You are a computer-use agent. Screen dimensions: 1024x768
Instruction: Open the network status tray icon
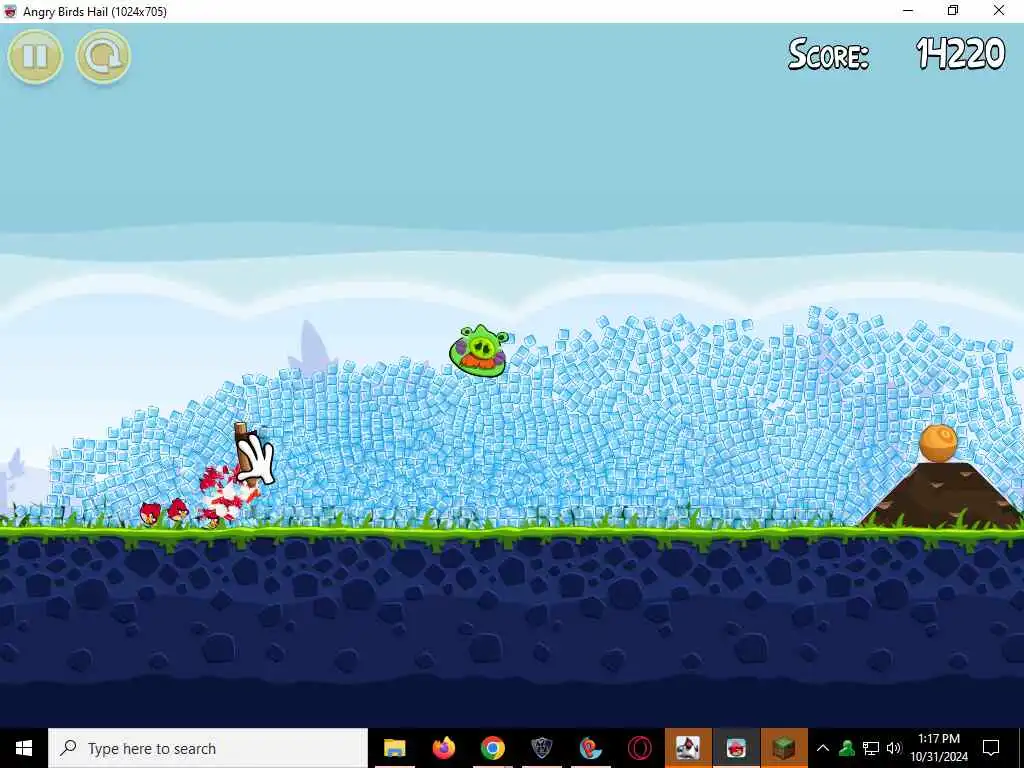tap(871, 748)
